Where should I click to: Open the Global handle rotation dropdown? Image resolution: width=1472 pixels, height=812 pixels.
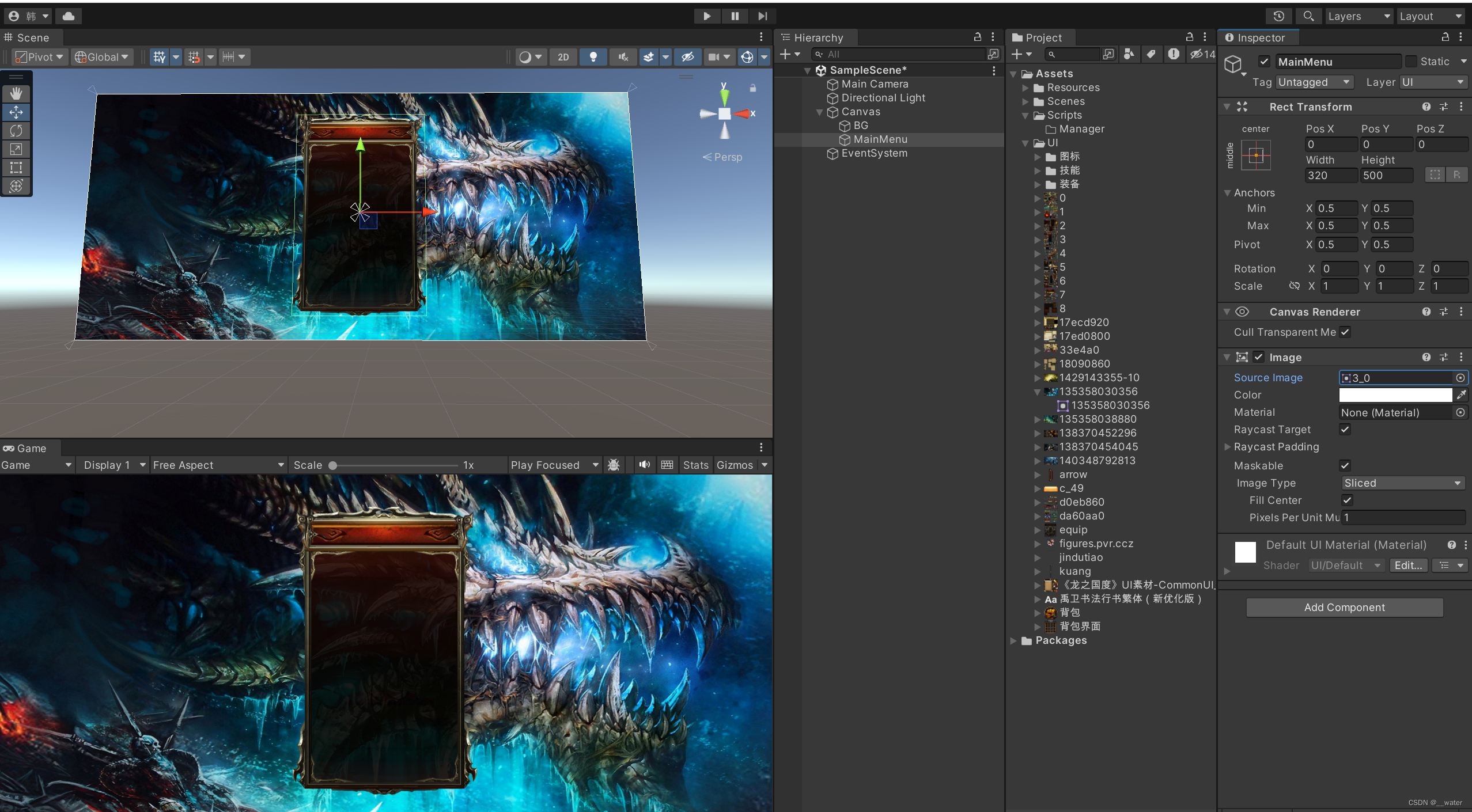coord(101,57)
